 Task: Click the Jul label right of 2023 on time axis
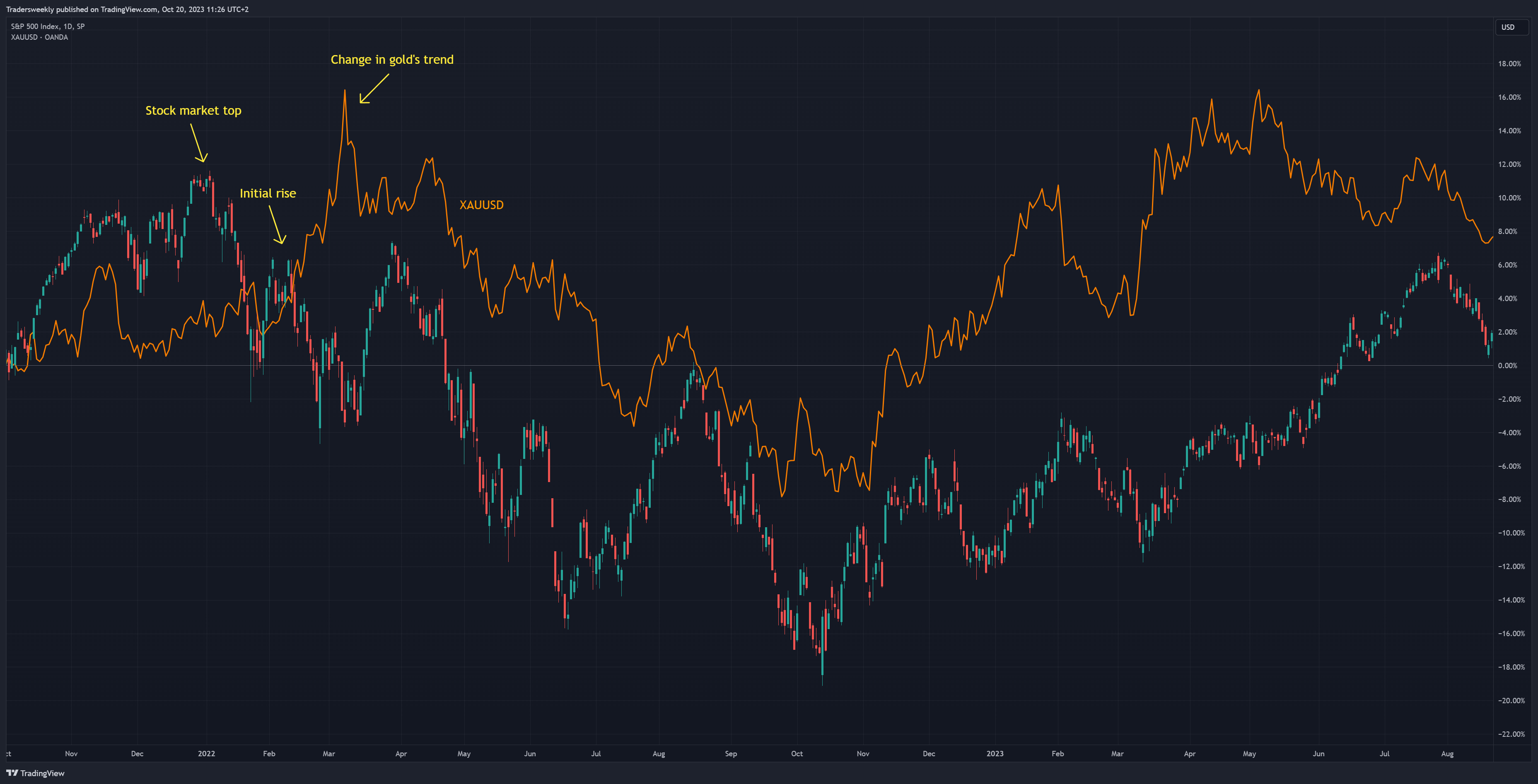pos(1384,753)
